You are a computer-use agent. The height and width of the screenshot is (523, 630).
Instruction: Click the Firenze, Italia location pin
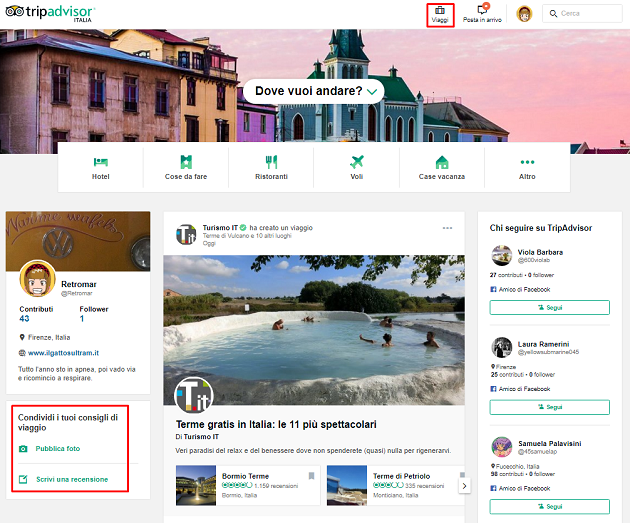22,337
